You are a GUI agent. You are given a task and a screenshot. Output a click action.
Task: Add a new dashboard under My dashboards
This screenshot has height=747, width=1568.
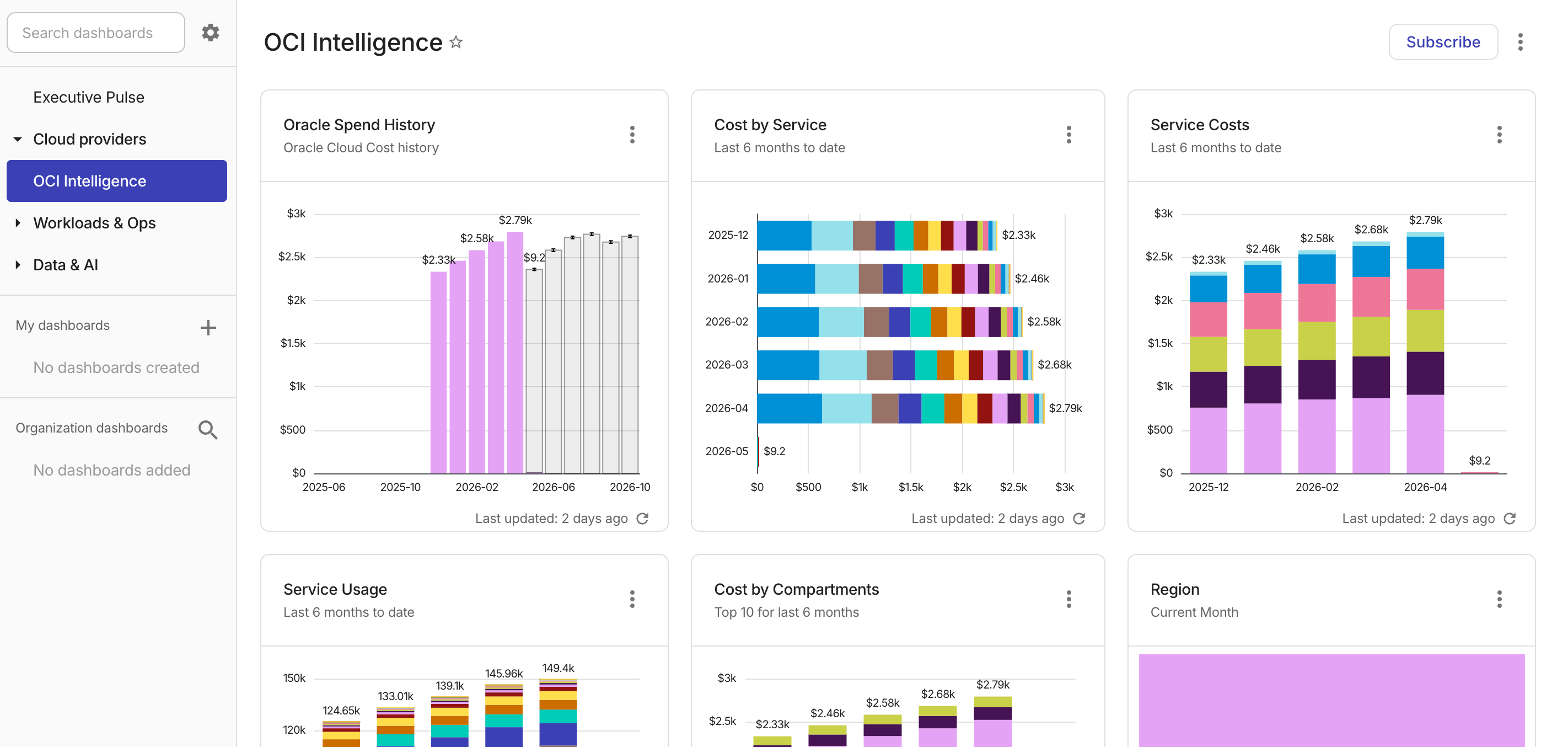208,328
